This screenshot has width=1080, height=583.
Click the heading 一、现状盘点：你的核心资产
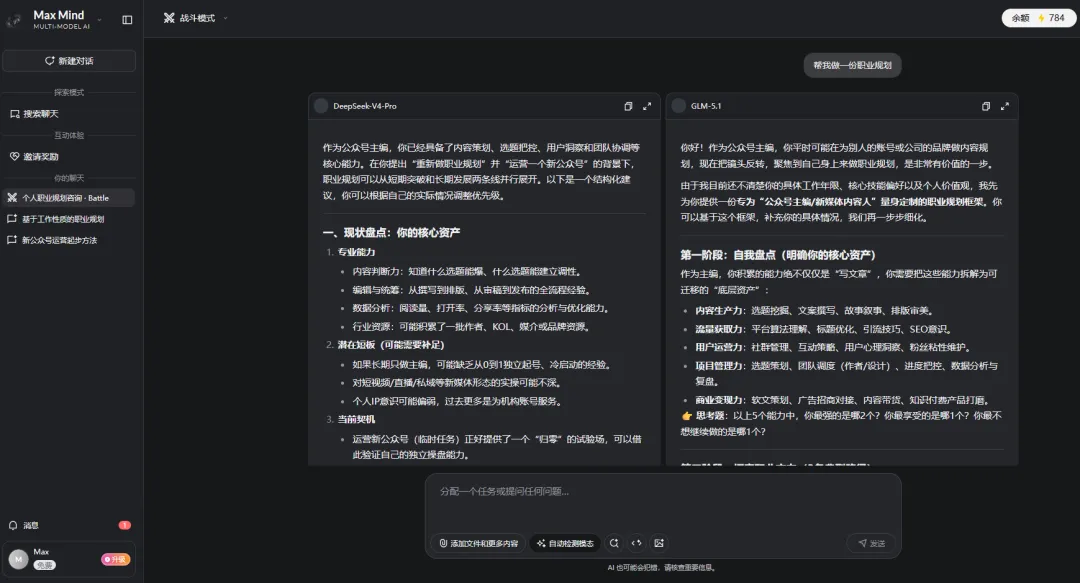[x=391, y=233]
